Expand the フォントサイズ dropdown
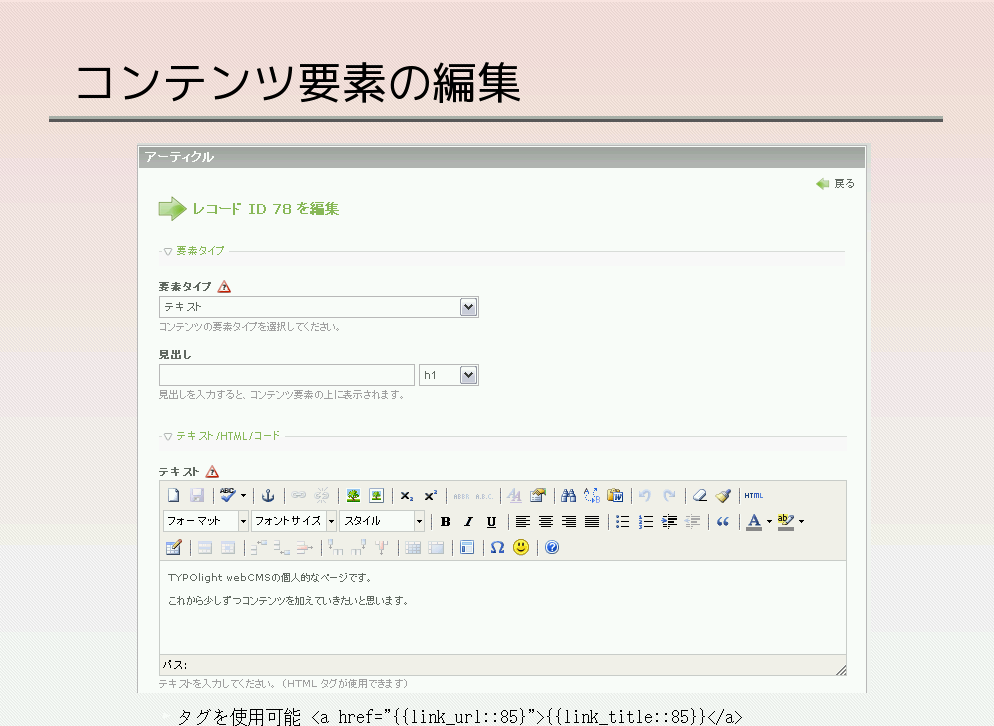This screenshot has width=994, height=726. [x=293, y=521]
